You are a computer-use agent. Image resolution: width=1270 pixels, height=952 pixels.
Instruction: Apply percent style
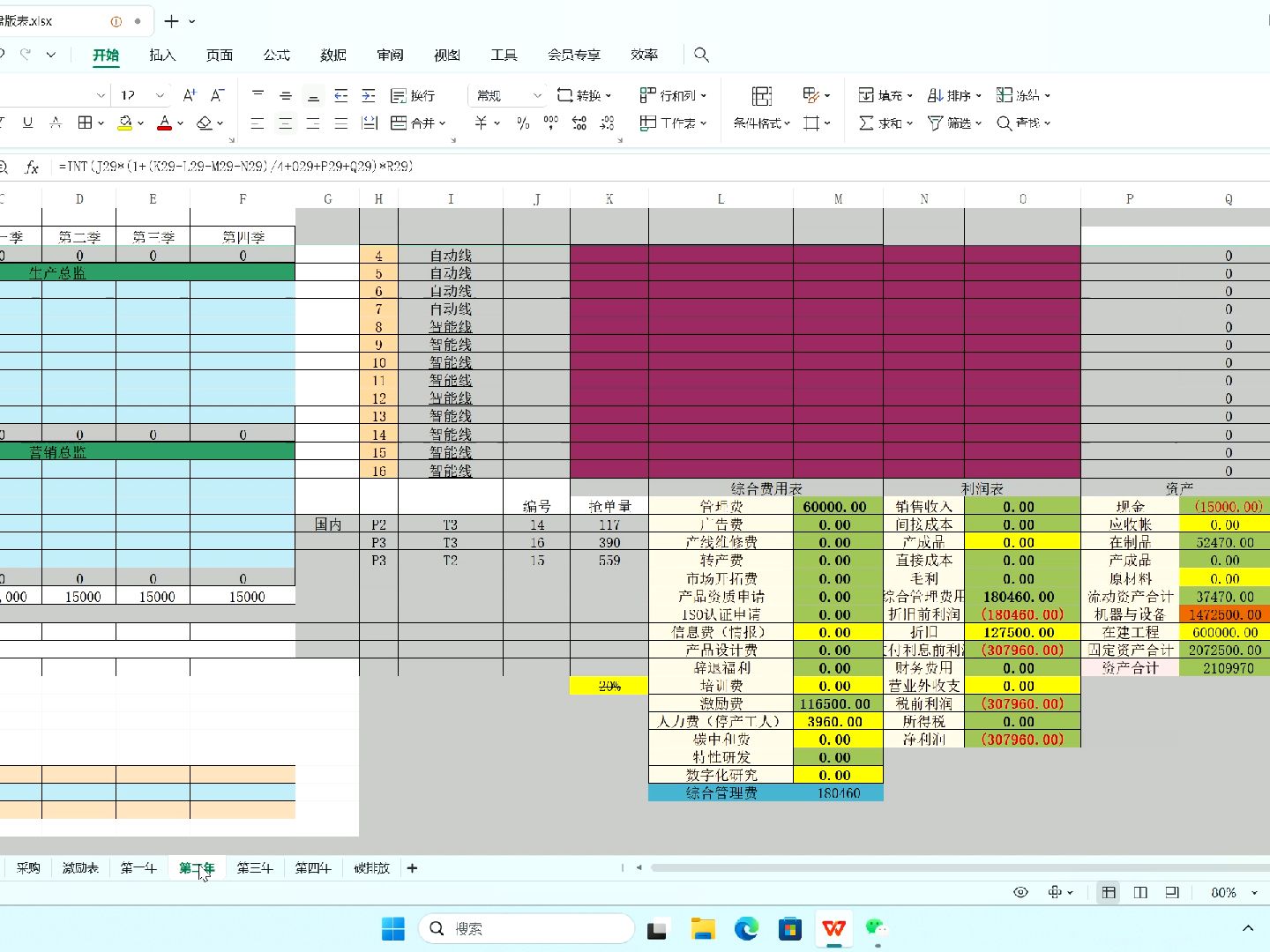click(x=523, y=123)
